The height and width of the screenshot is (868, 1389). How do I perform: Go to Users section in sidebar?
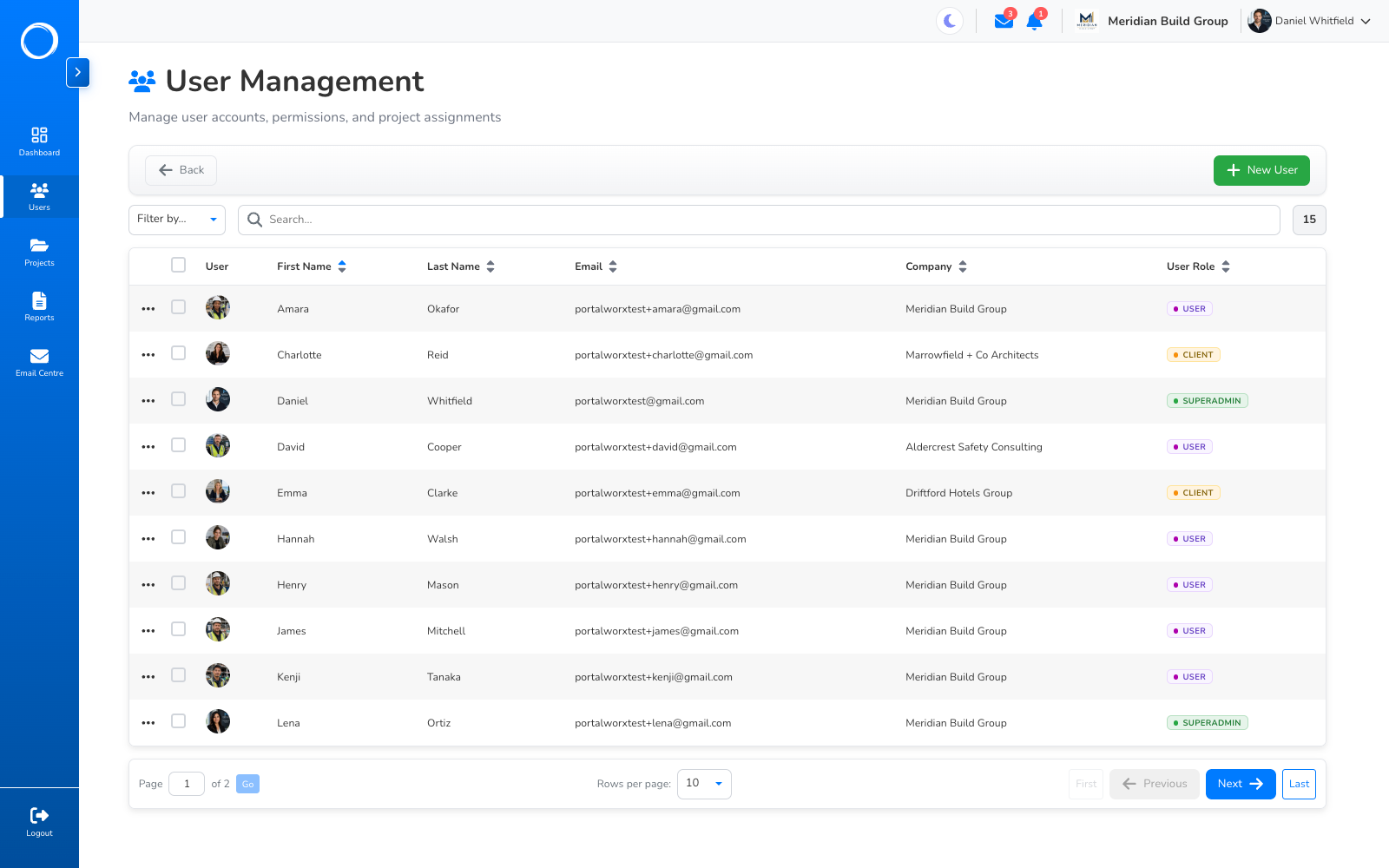39,196
